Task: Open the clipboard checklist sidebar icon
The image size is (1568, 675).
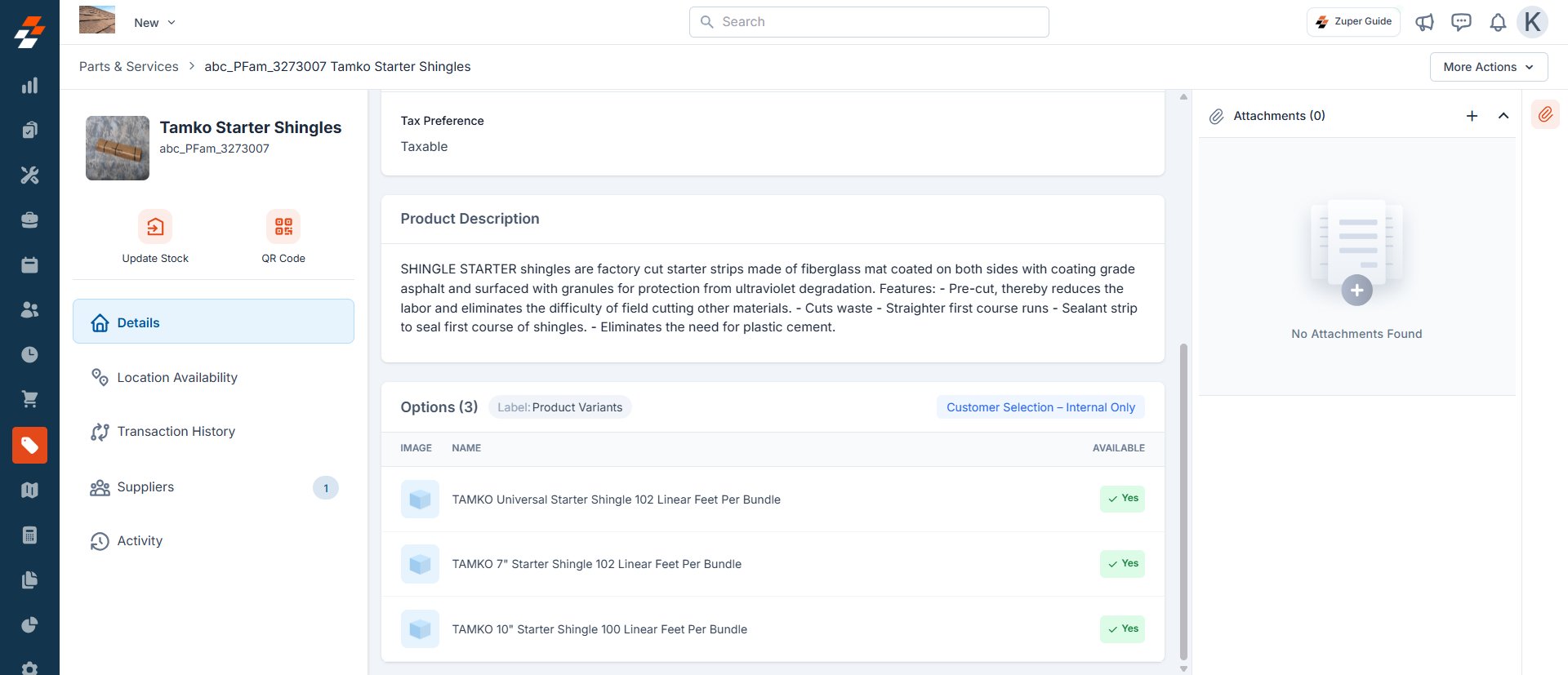Action: tap(29, 131)
